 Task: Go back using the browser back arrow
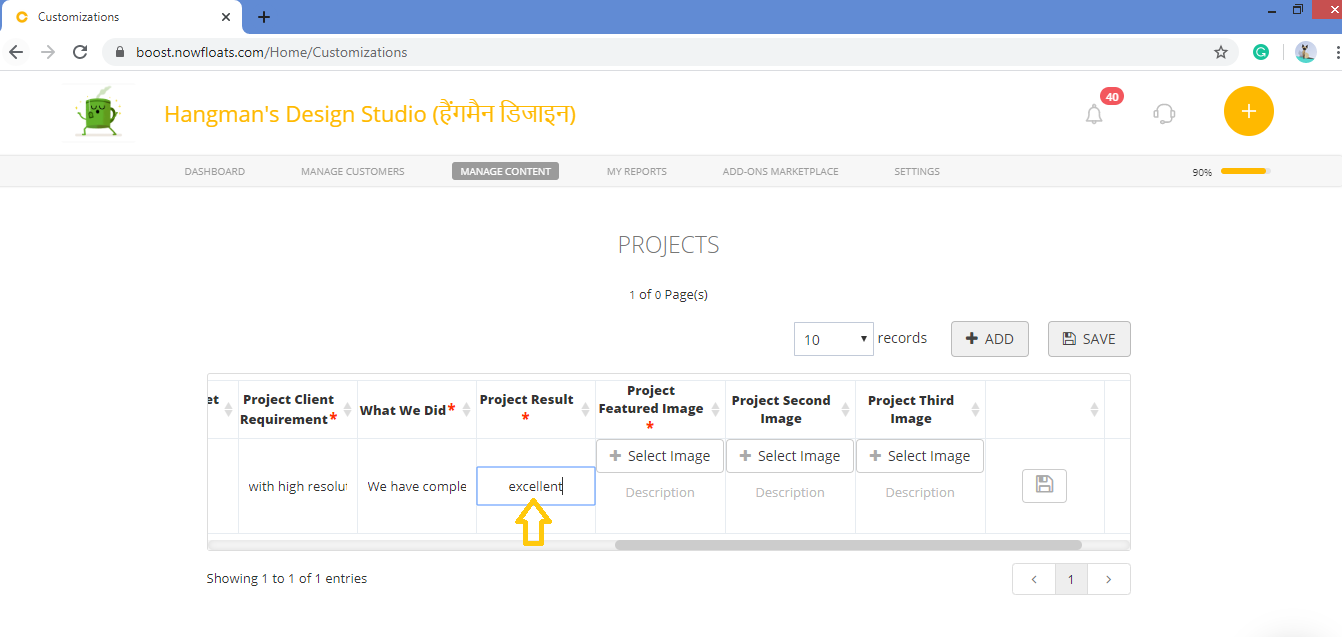click(15, 51)
